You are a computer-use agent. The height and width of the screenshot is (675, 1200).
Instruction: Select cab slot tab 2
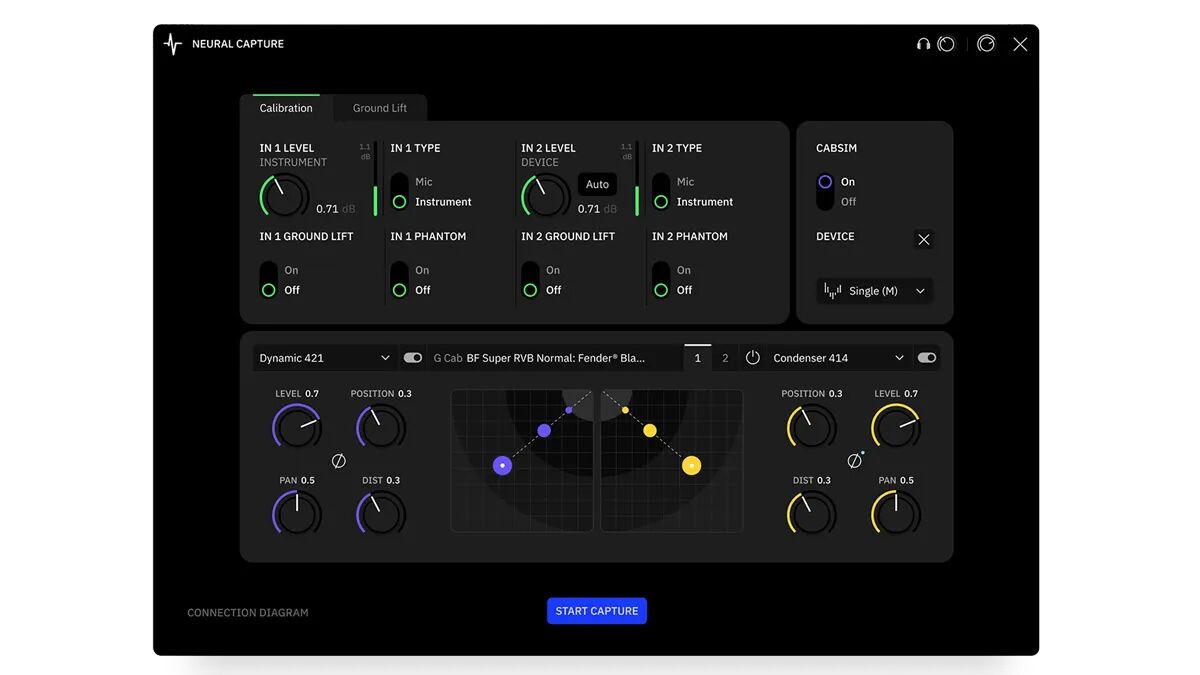click(x=725, y=358)
